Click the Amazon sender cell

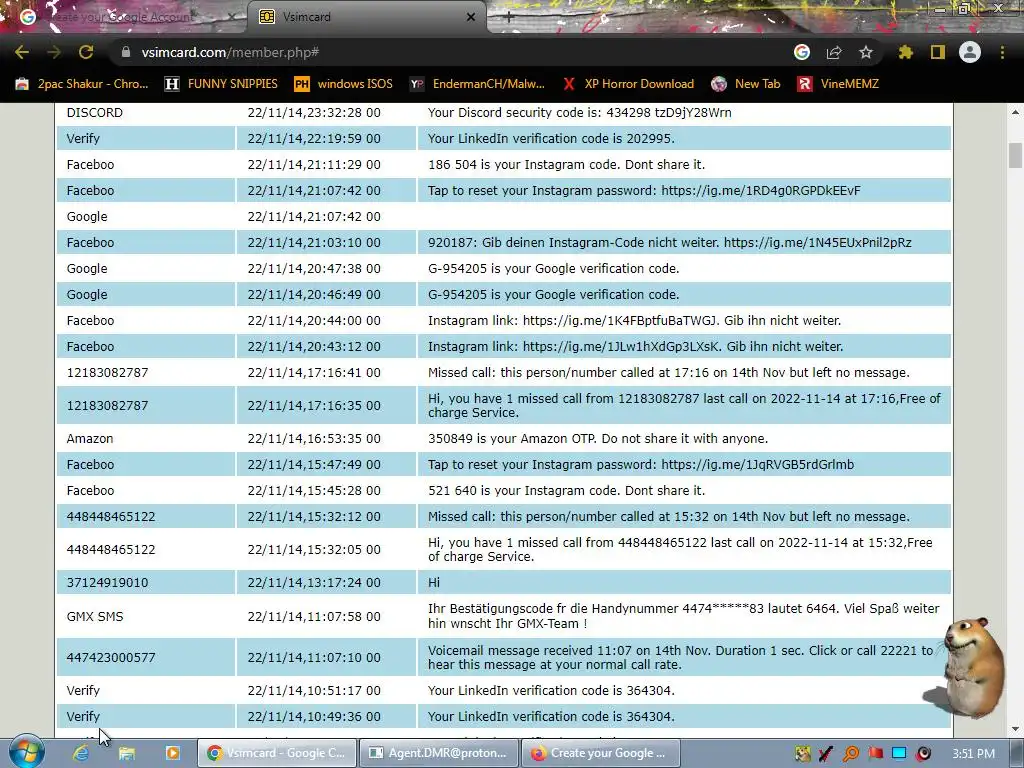pyautogui.click(x=146, y=438)
